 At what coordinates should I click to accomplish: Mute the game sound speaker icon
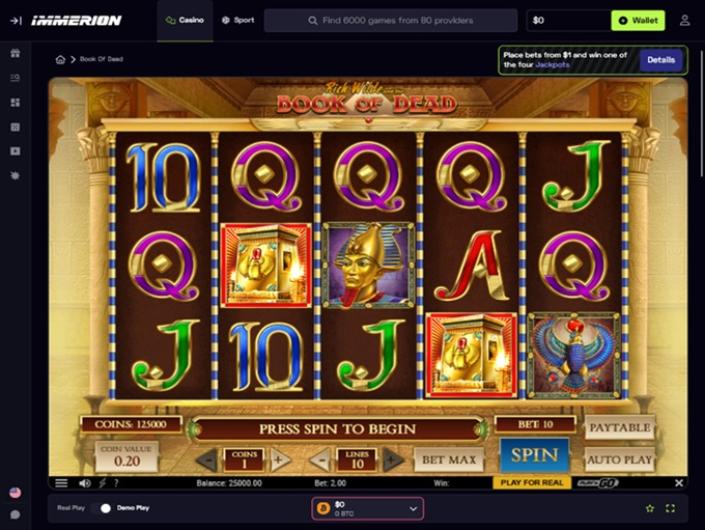[85, 483]
